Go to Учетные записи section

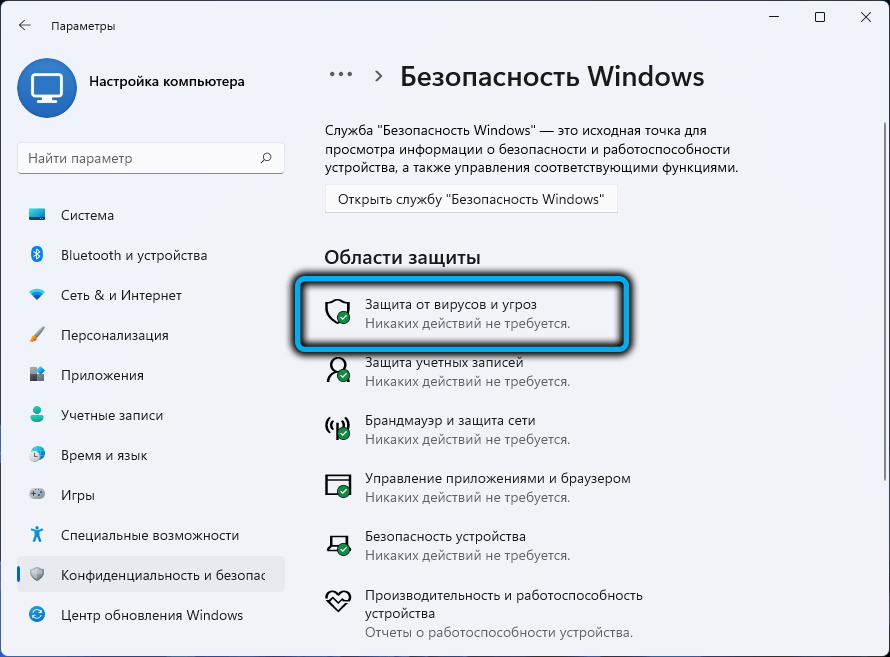111,415
